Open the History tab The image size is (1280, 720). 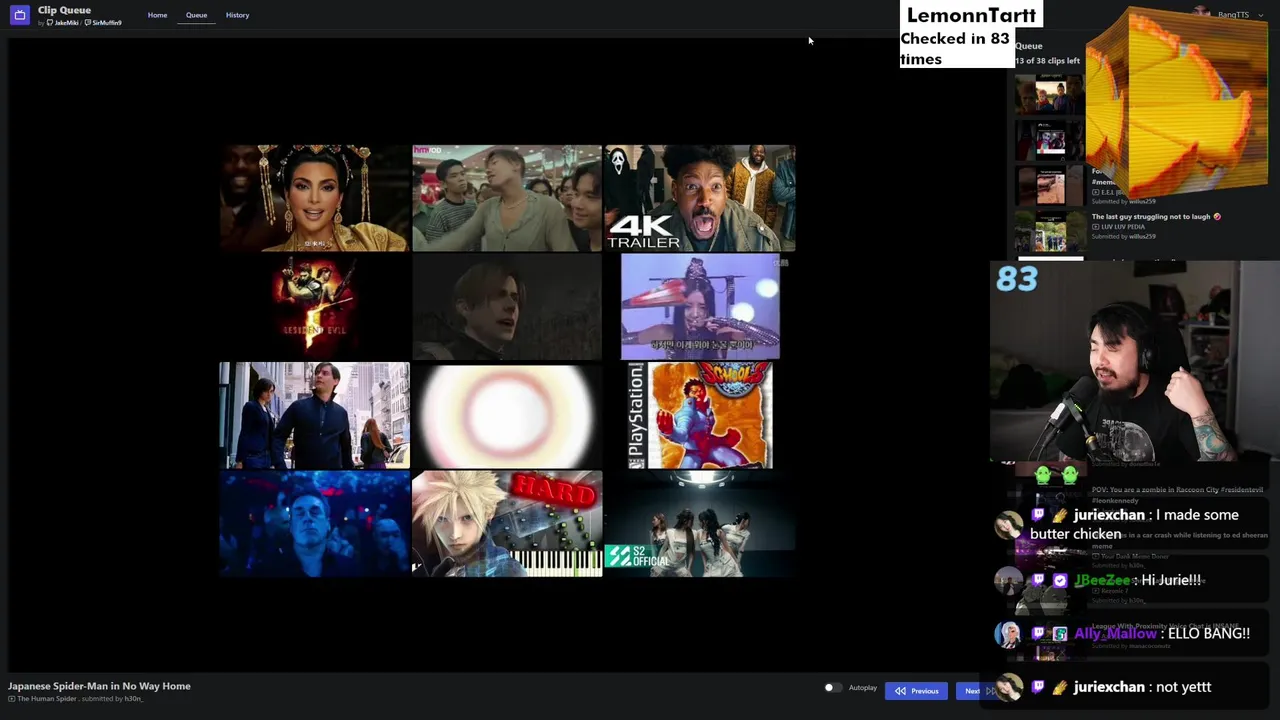point(237,15)
